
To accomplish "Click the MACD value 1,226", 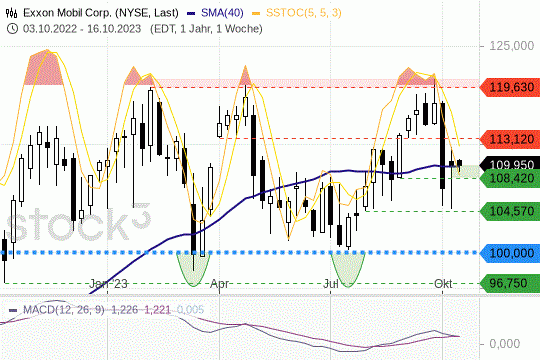I will point(125,310).
